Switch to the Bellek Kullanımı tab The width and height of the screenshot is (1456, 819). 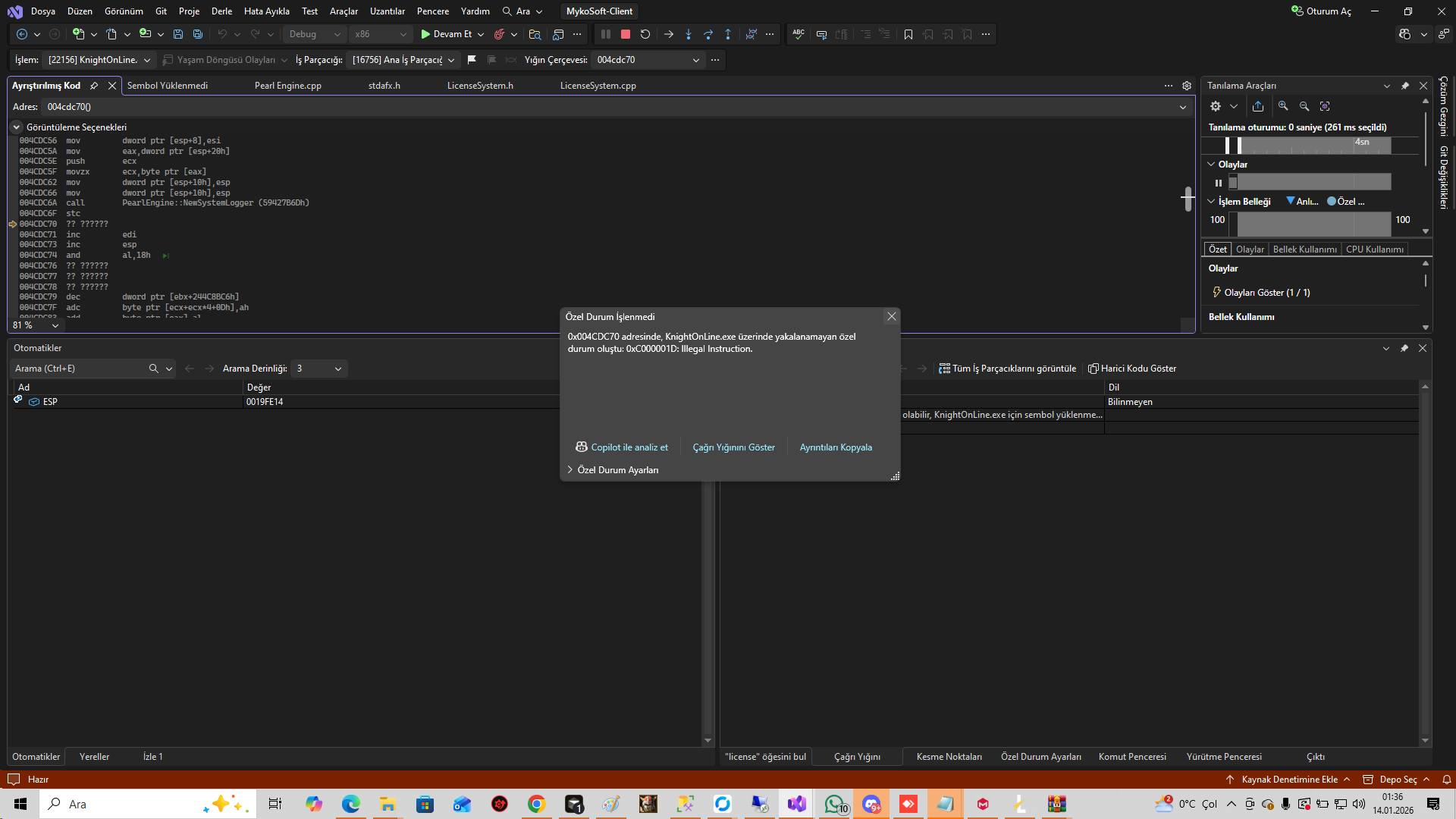[1305, 249]
